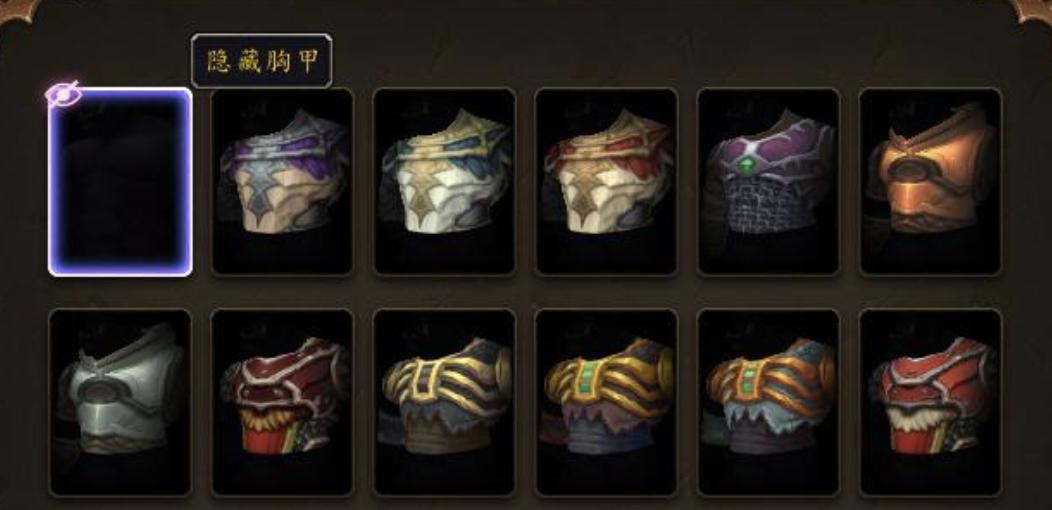
Task: Click the top-left ornate frame corner
Action: point(17,10)
